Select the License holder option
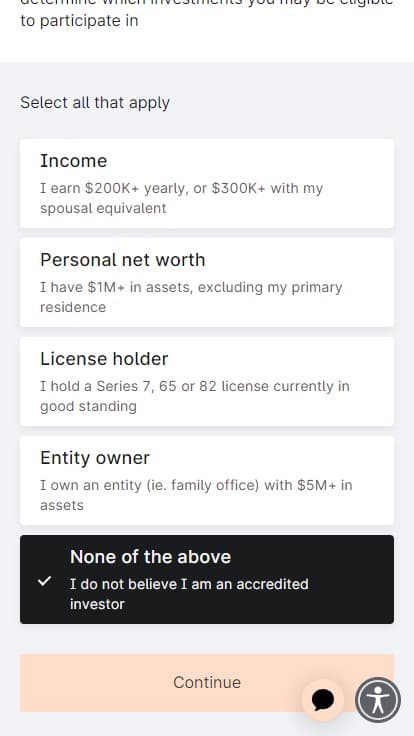 [207, 382]
